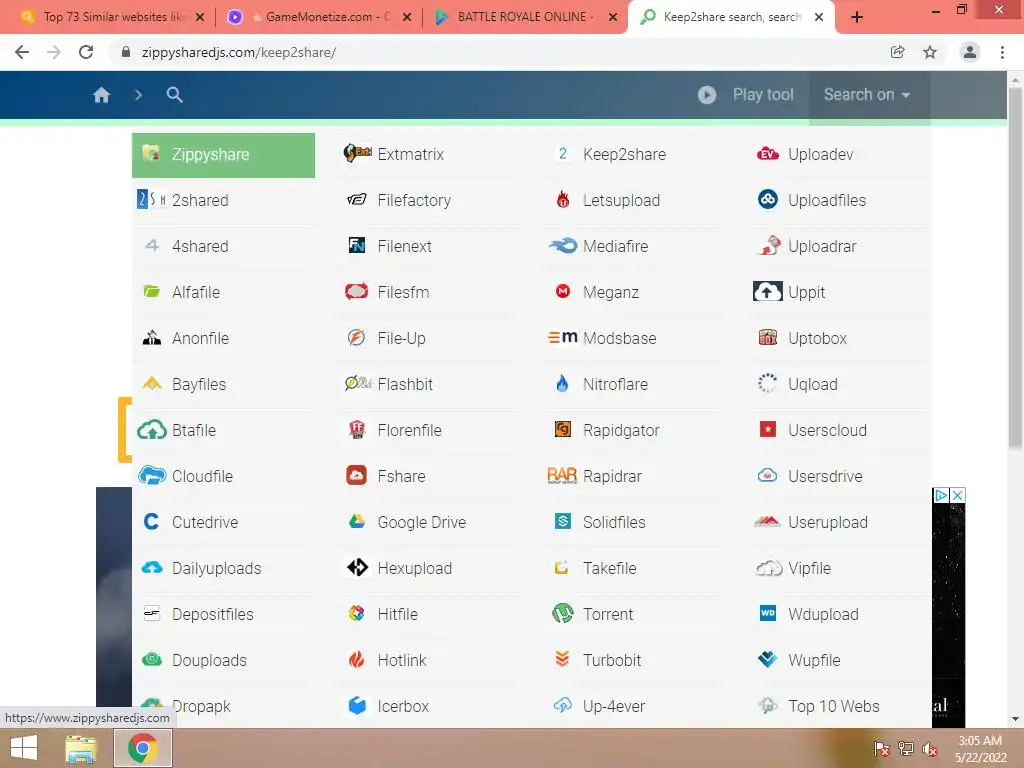Click the Filefactory icon
The width and height of the screenshot is (1024, 768).
(357, 200)
